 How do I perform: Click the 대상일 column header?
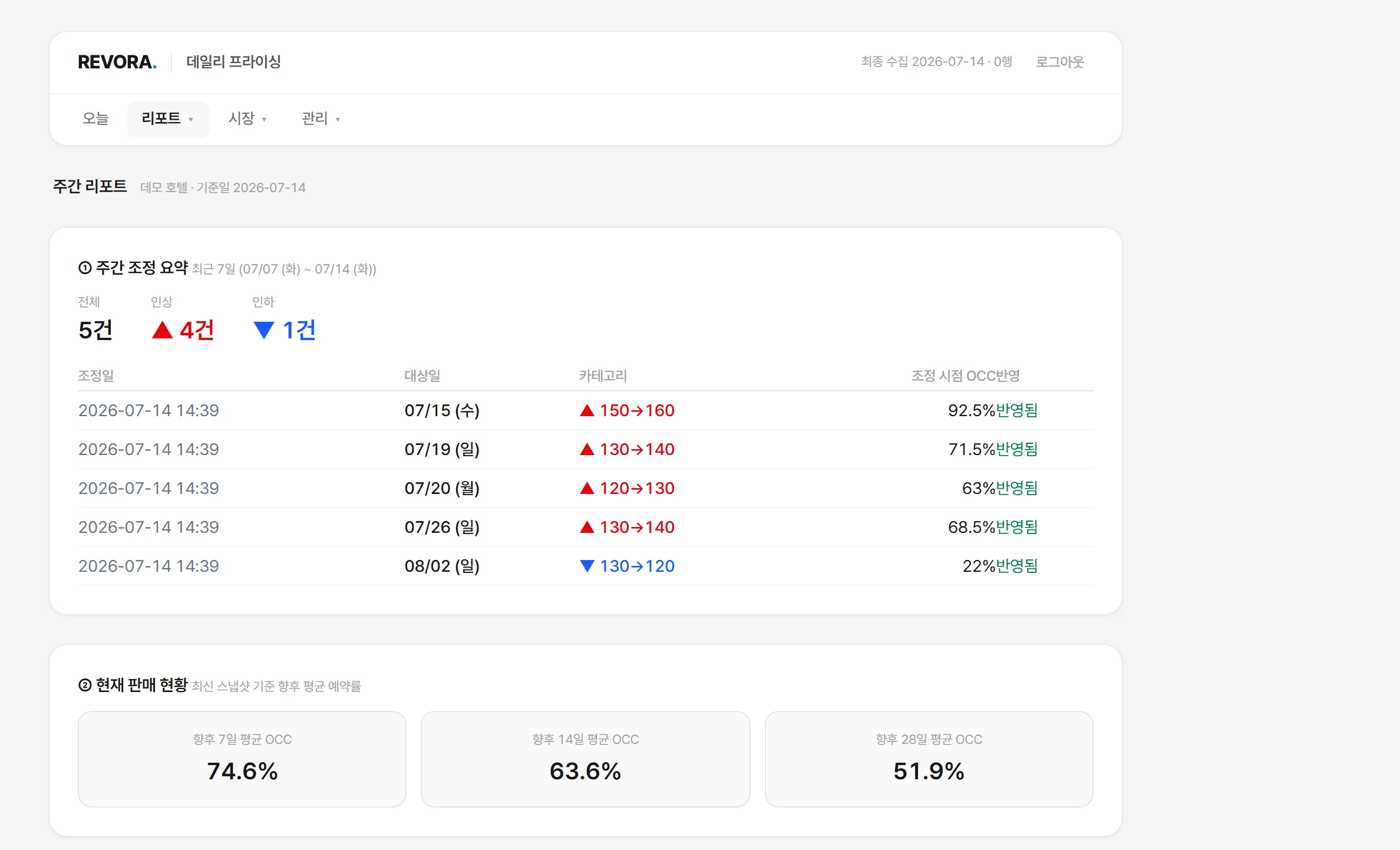click(x=422, y=375)
